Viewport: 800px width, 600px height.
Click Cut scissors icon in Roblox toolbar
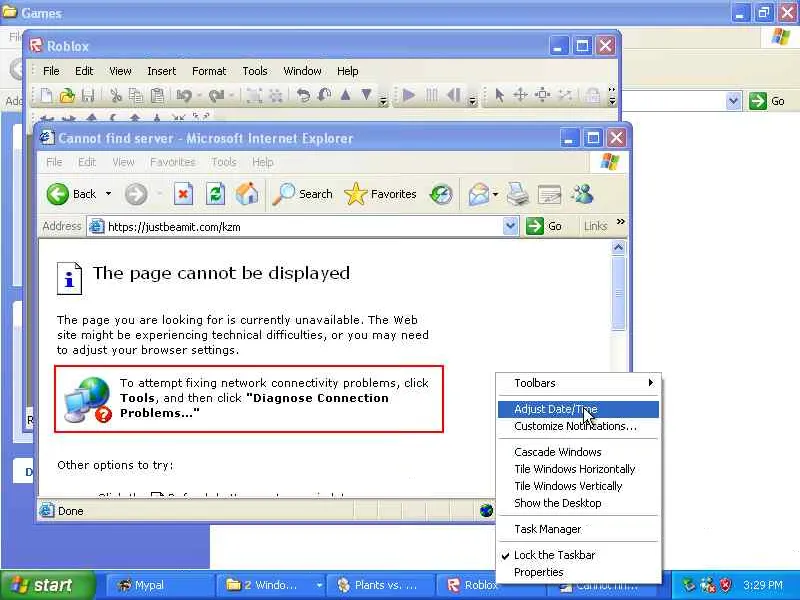(x=116, y=95)
